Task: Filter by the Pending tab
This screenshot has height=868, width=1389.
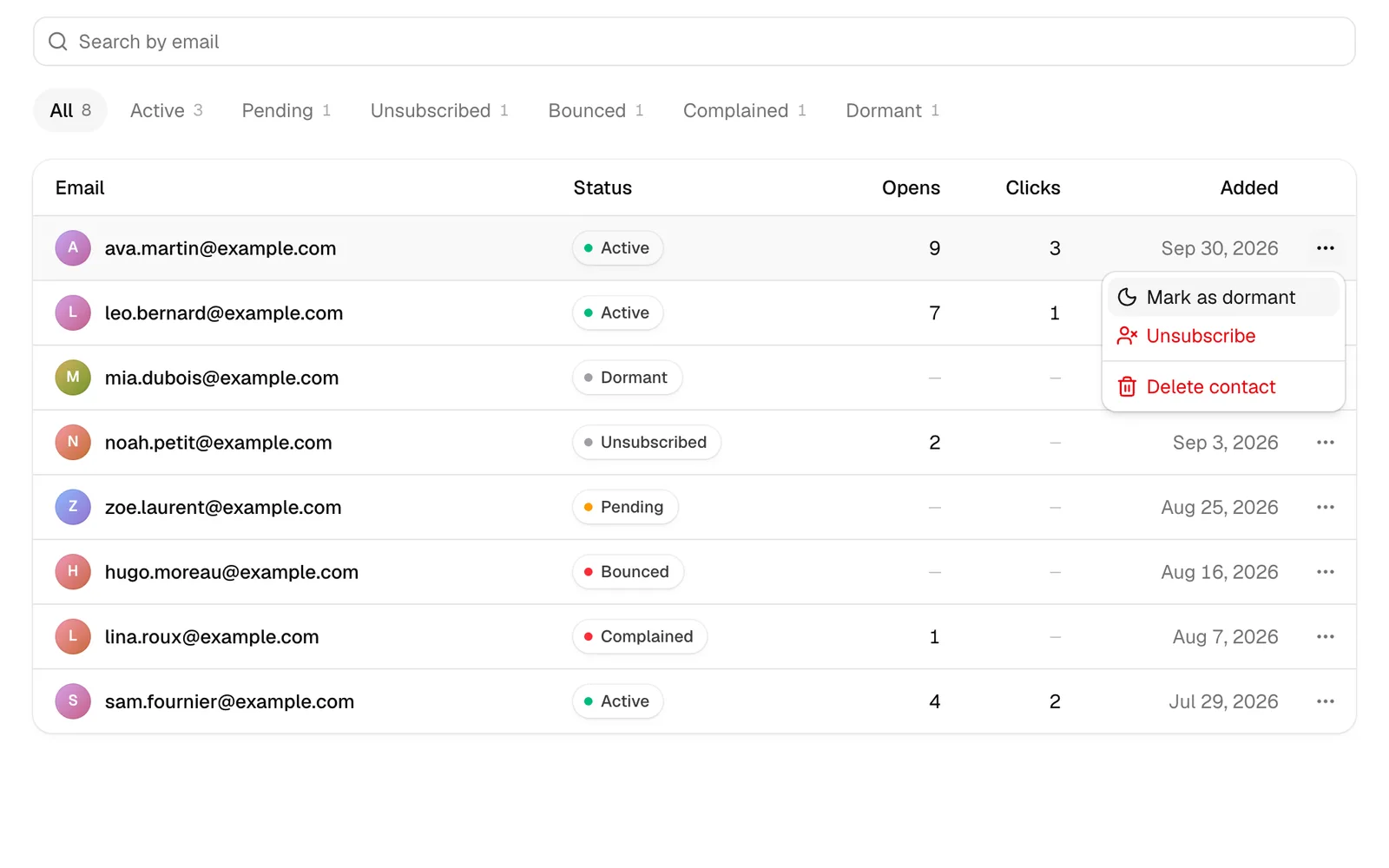Action: pos(286,110)
